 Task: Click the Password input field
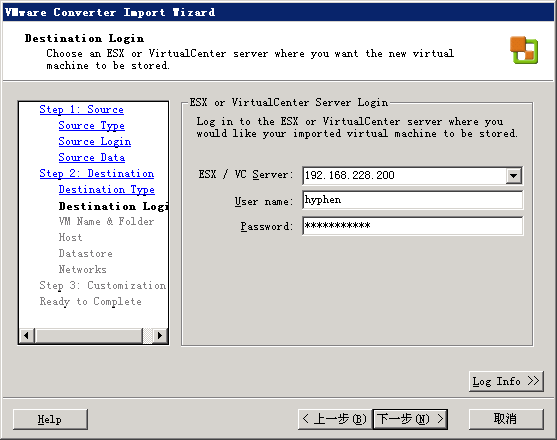pyautogui.click(x=412, y=226)
